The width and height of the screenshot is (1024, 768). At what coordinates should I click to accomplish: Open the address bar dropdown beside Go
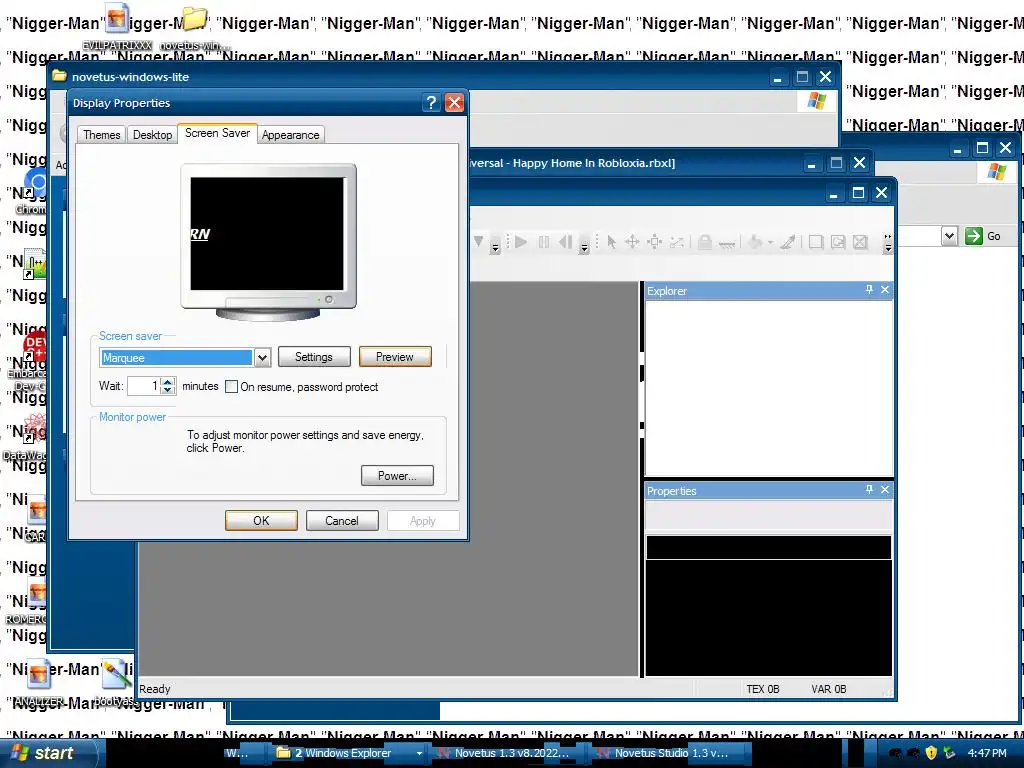(x=950, y=236)
